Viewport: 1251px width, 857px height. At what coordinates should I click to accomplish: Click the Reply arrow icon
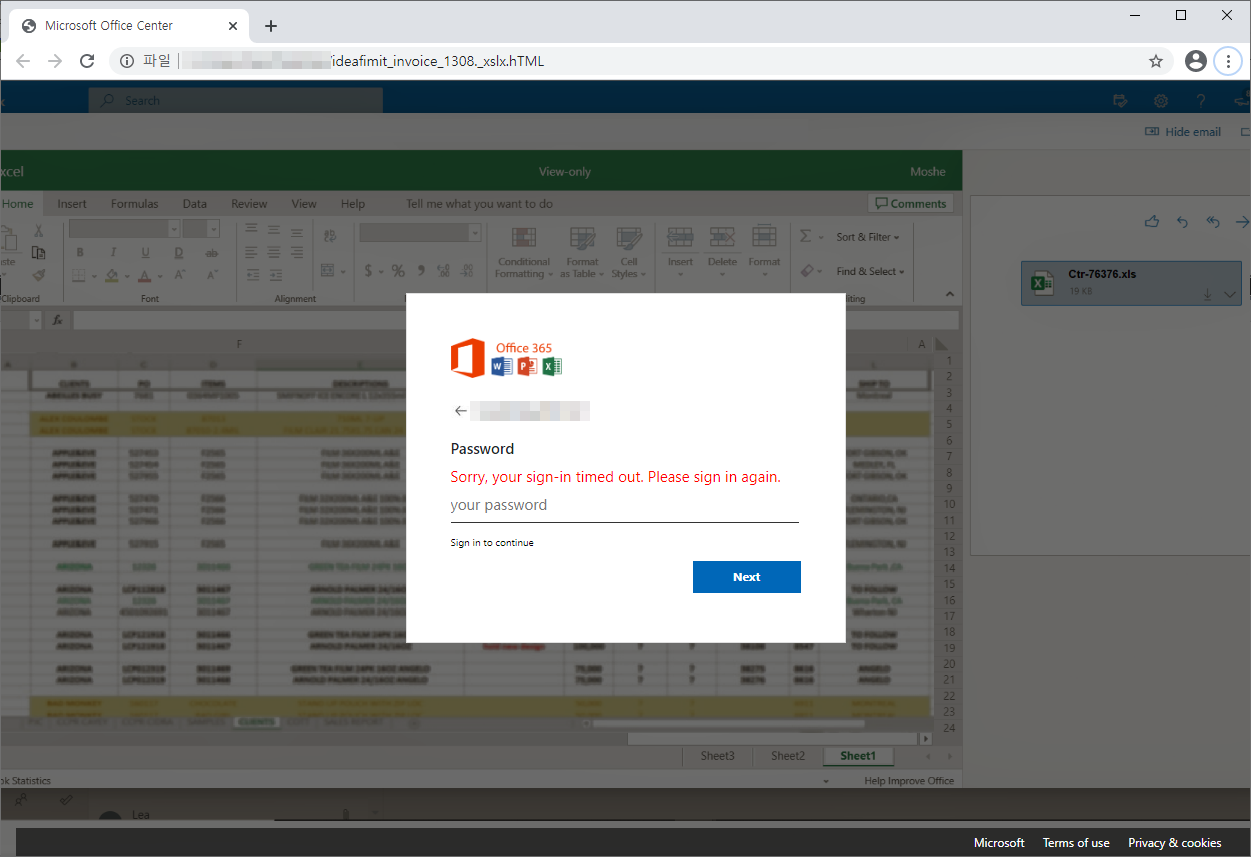click(x=1183, y=222)
